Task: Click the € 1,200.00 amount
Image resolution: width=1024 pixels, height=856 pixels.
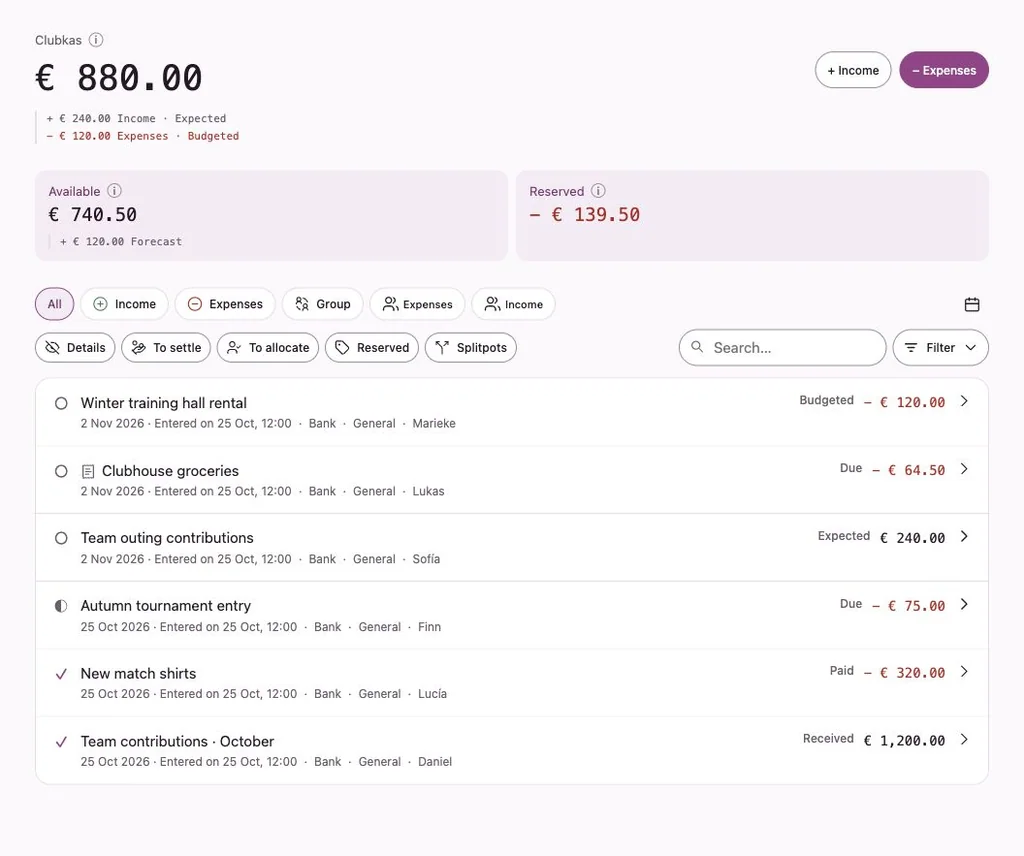Action: pyautogui.click(x=904, y=740)
